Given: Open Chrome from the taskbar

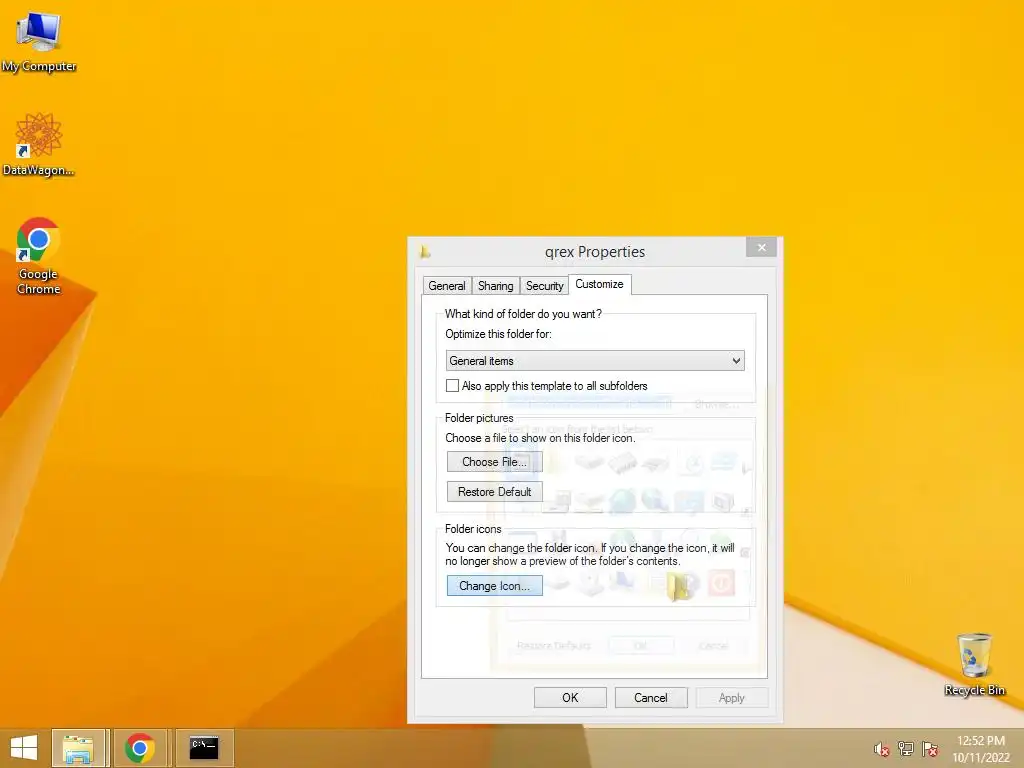Looking at the screenshot, I should 140,748.
